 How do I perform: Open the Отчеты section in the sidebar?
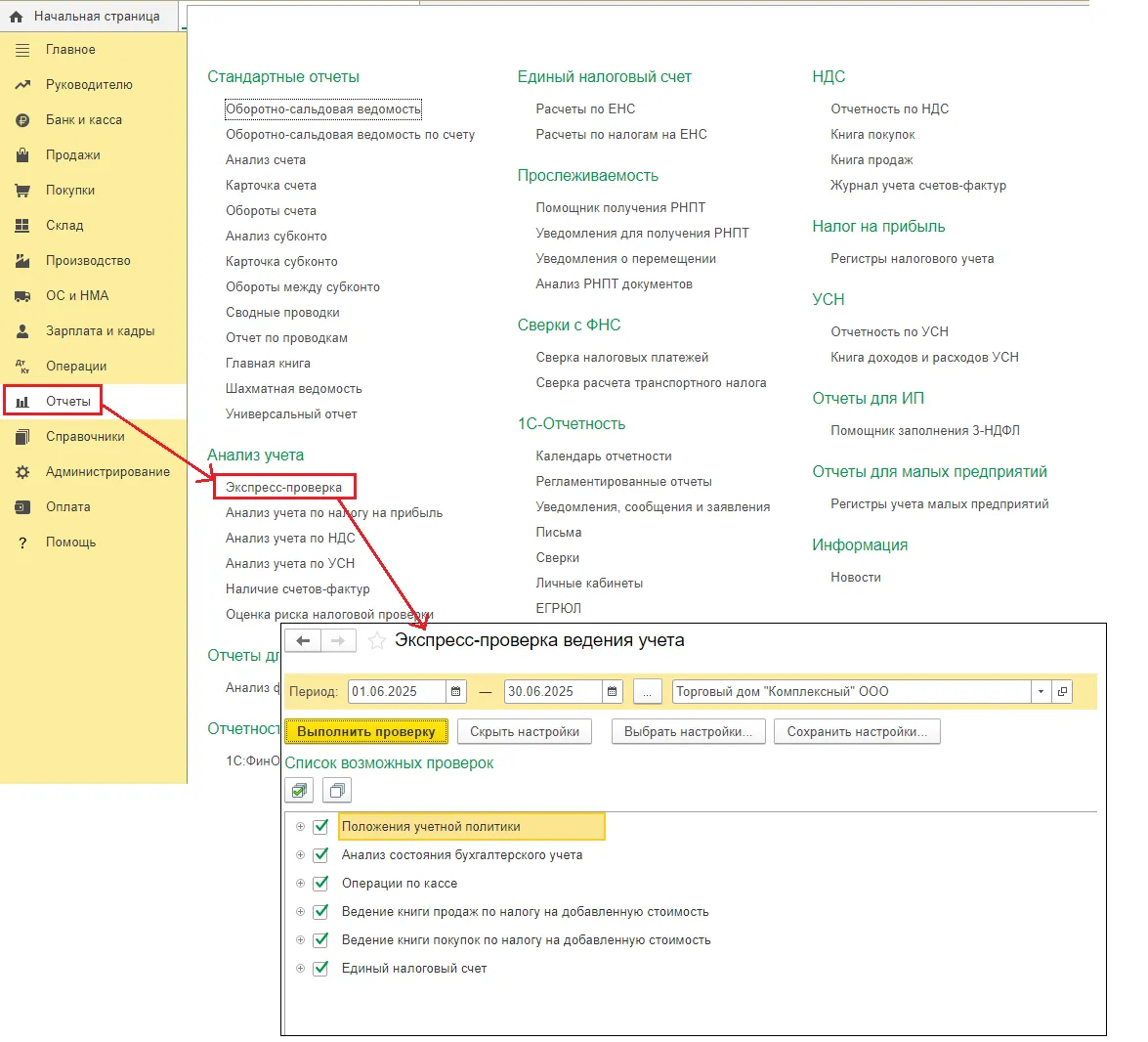[67, 402]
